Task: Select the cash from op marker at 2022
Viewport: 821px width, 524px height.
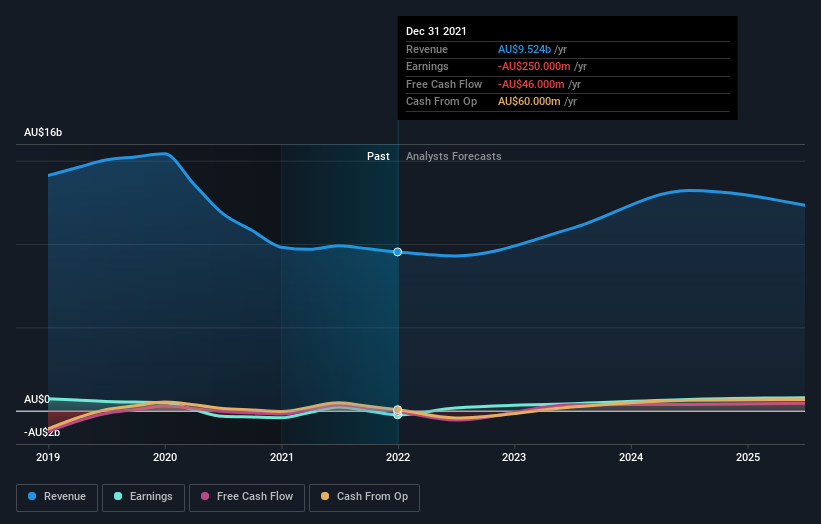Action: [x=397, y=409]
